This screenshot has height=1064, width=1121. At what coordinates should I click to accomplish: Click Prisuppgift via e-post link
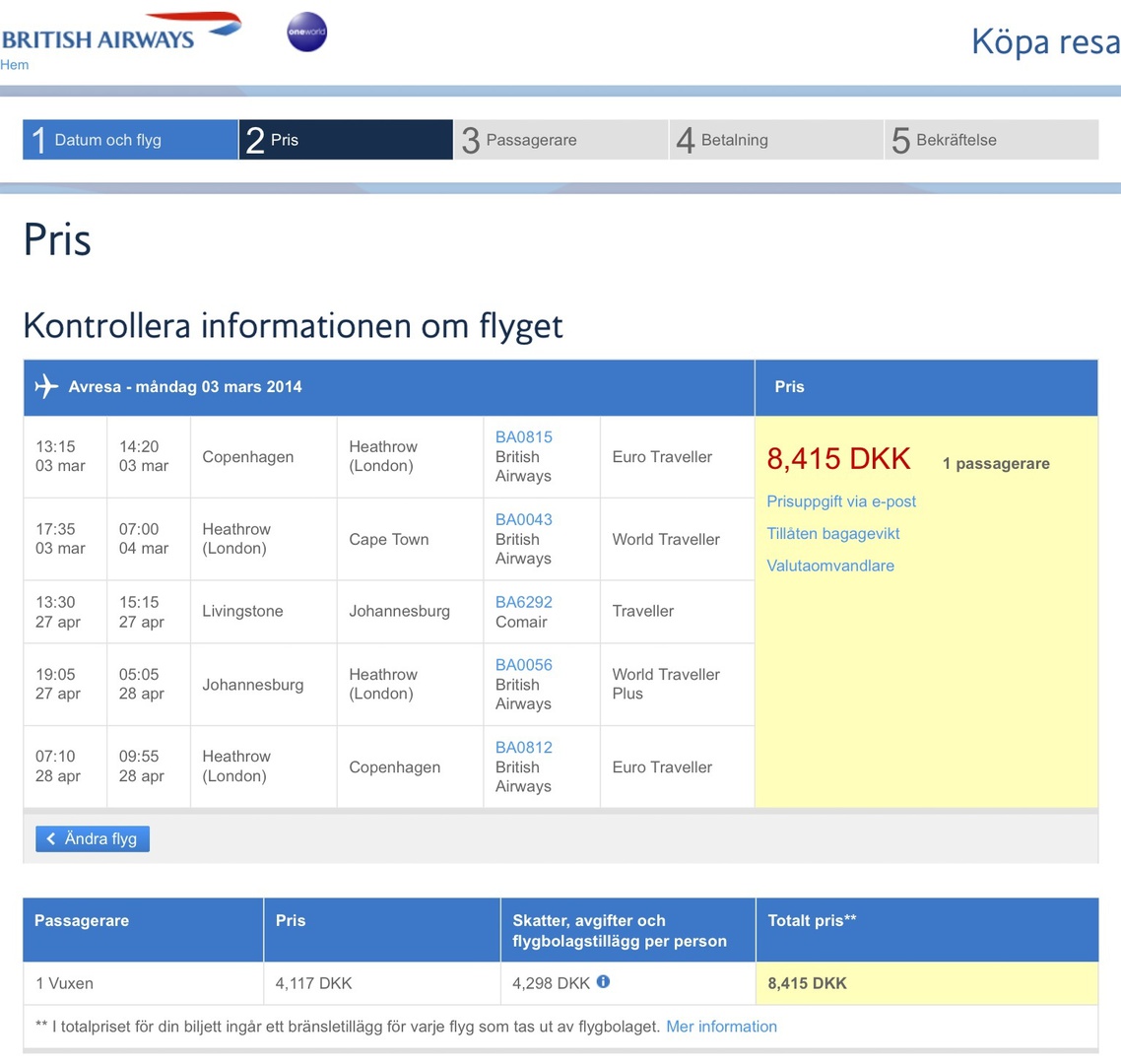click(x=841, y=500)
